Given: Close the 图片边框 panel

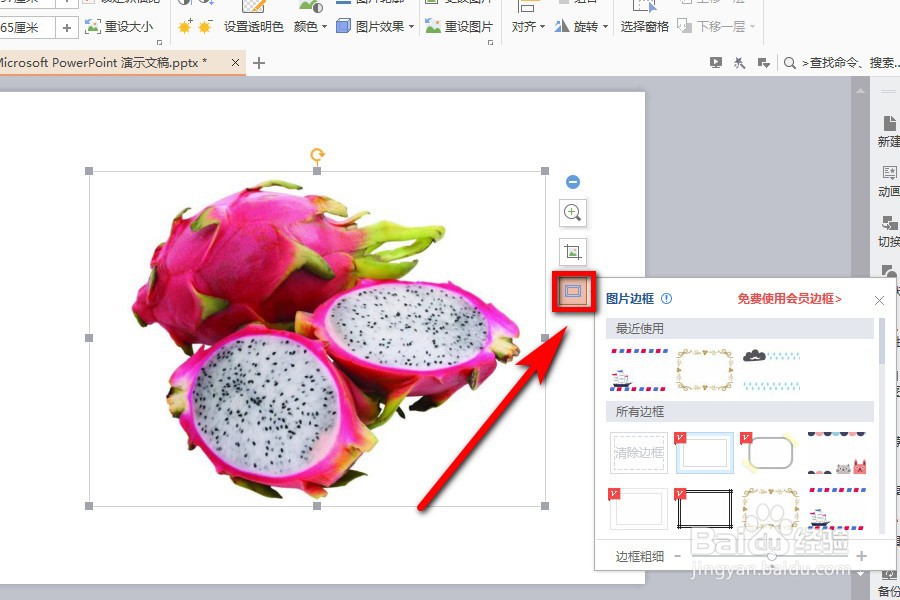Looking at the screenshot, I should (x=879, y=300).
